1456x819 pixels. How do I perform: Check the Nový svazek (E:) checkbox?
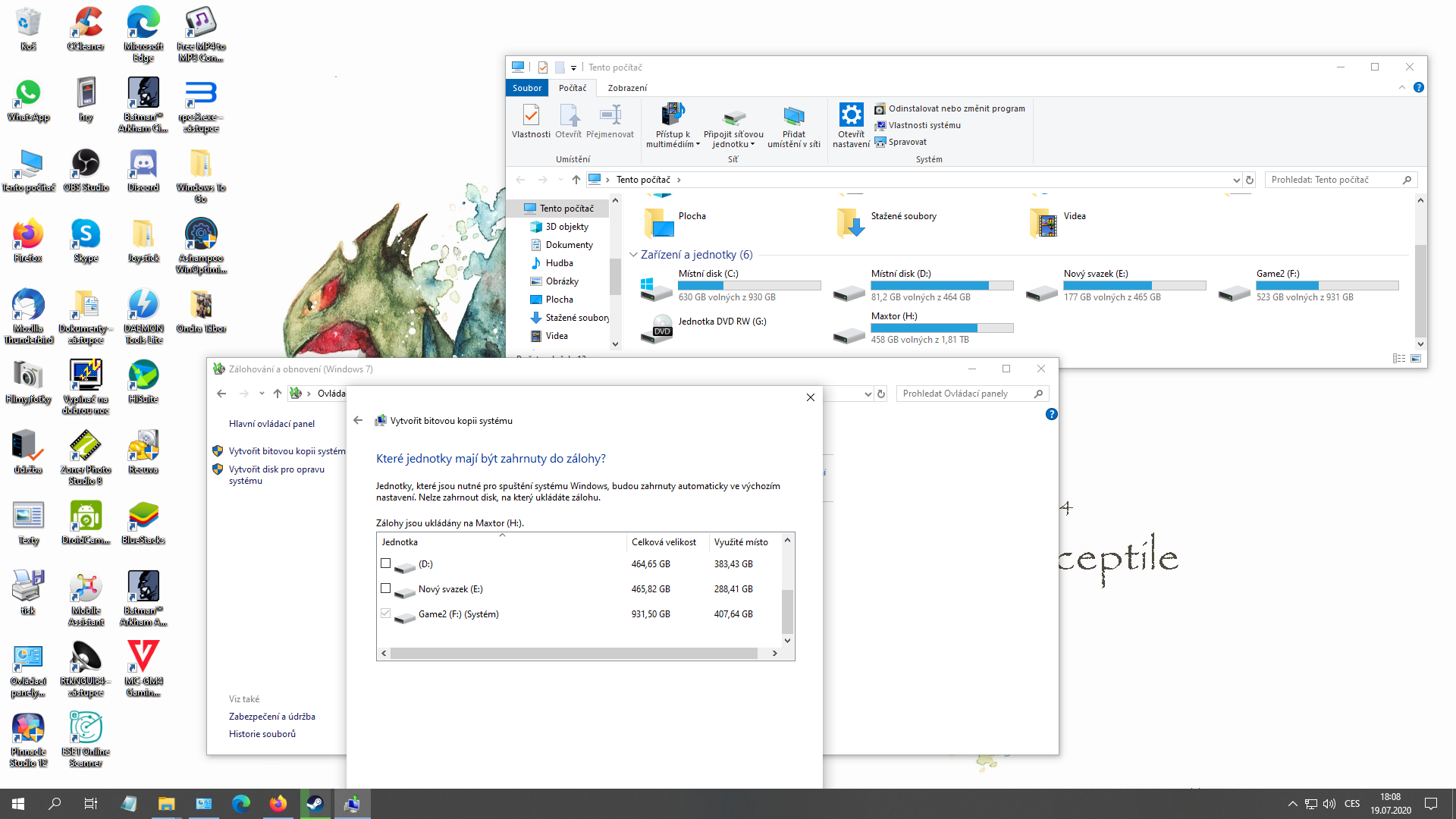[x=386, y=588]
